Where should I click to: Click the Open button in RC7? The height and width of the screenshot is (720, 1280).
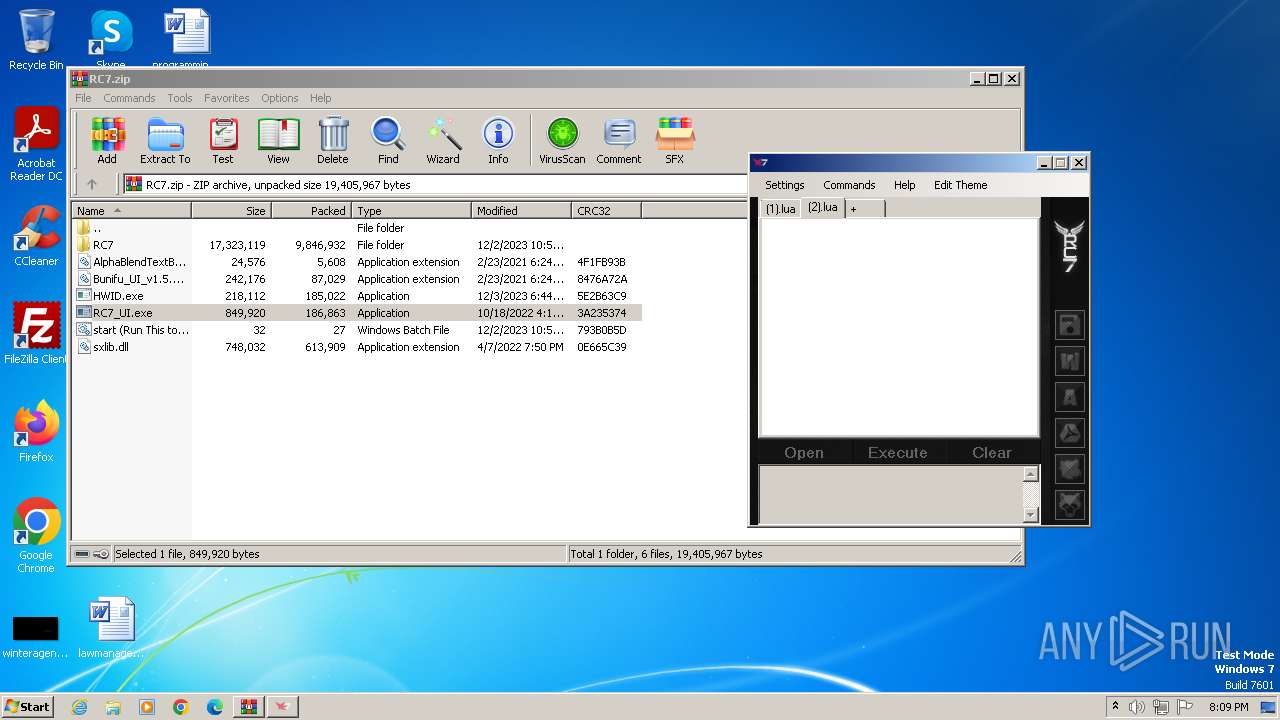click(804, 453)
